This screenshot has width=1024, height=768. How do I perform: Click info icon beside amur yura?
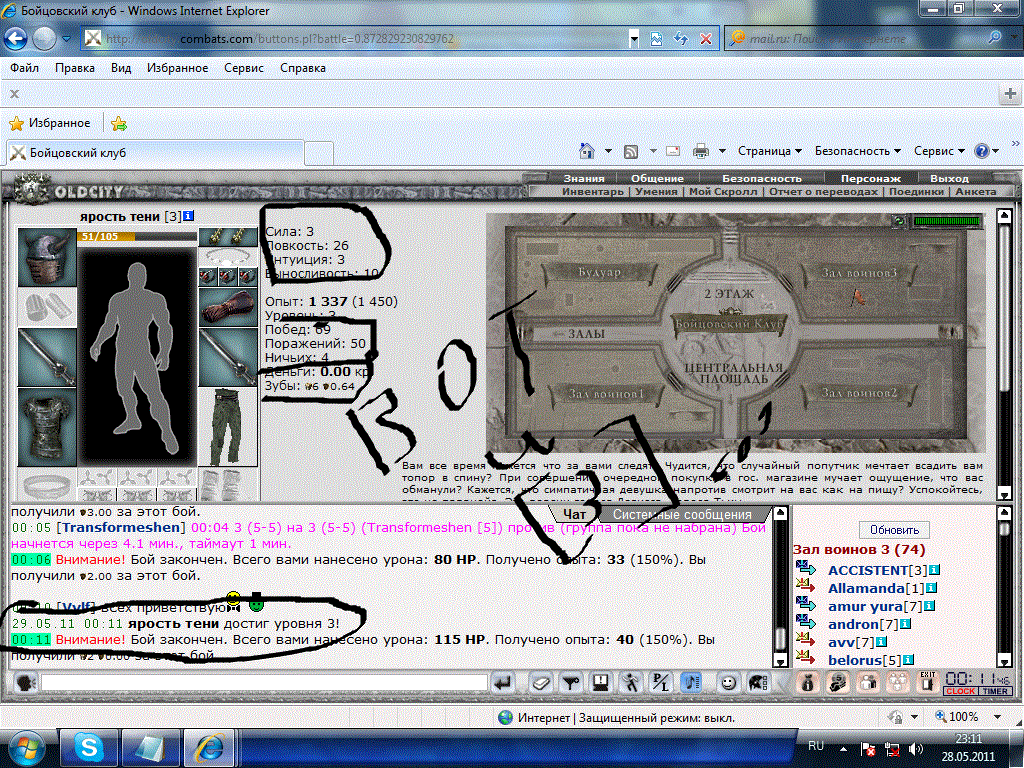[929, 606]
